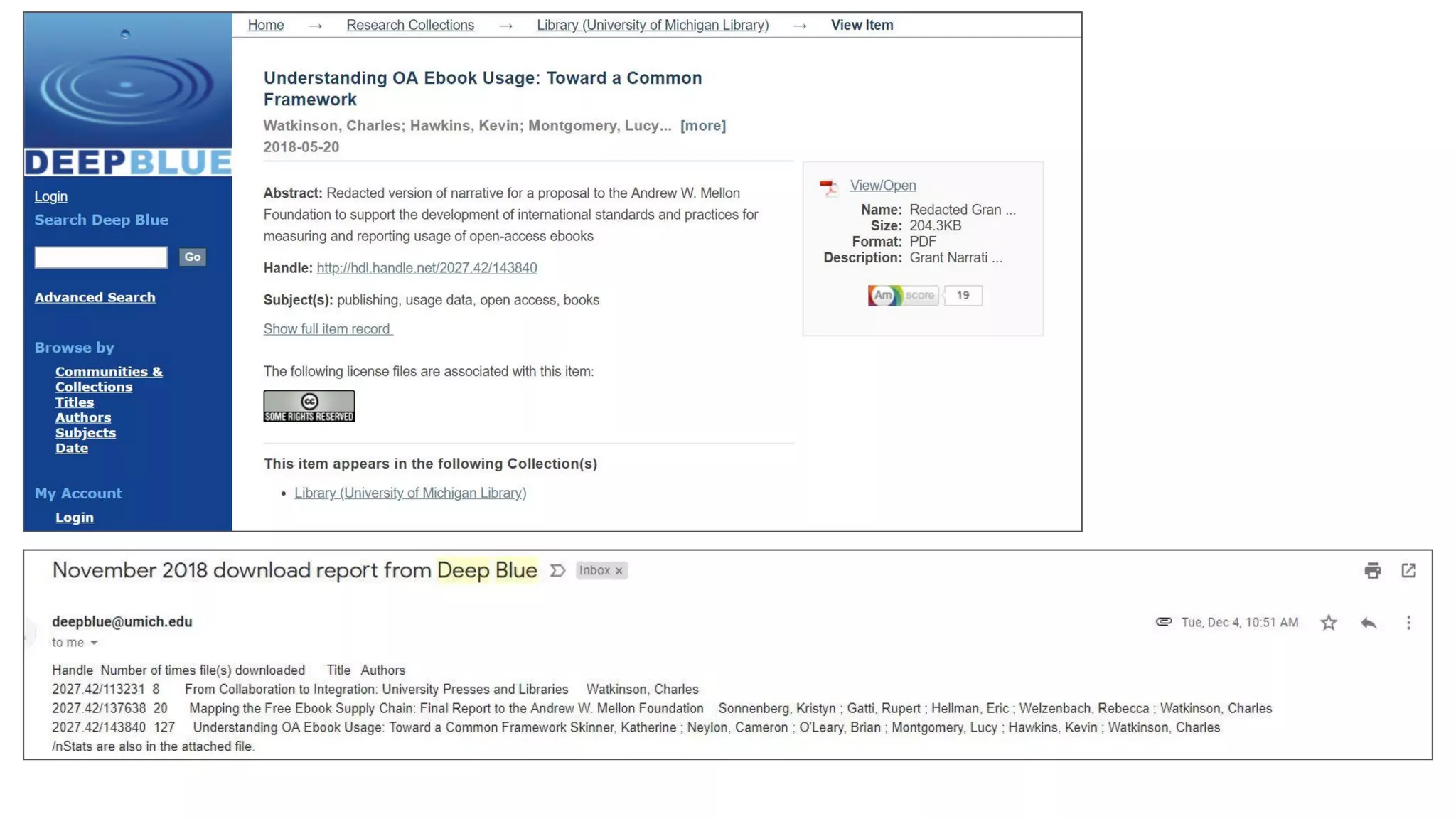The image size is (1456, 819).
Task: Toggle the importance marker beside subject
Action: 557,571
